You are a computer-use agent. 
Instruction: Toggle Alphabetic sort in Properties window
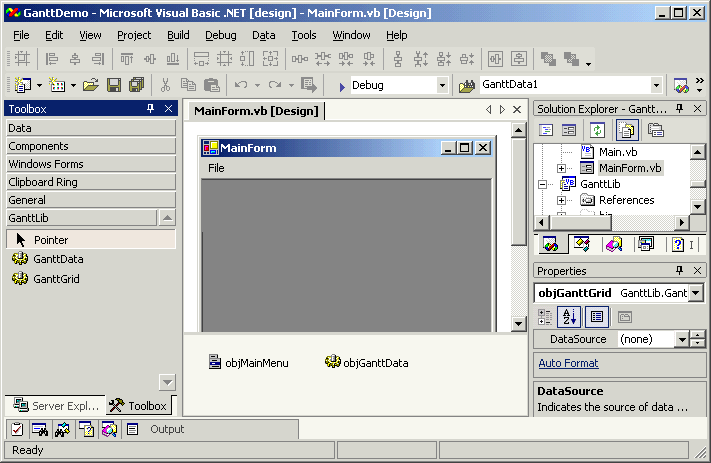tap(569, 317)
